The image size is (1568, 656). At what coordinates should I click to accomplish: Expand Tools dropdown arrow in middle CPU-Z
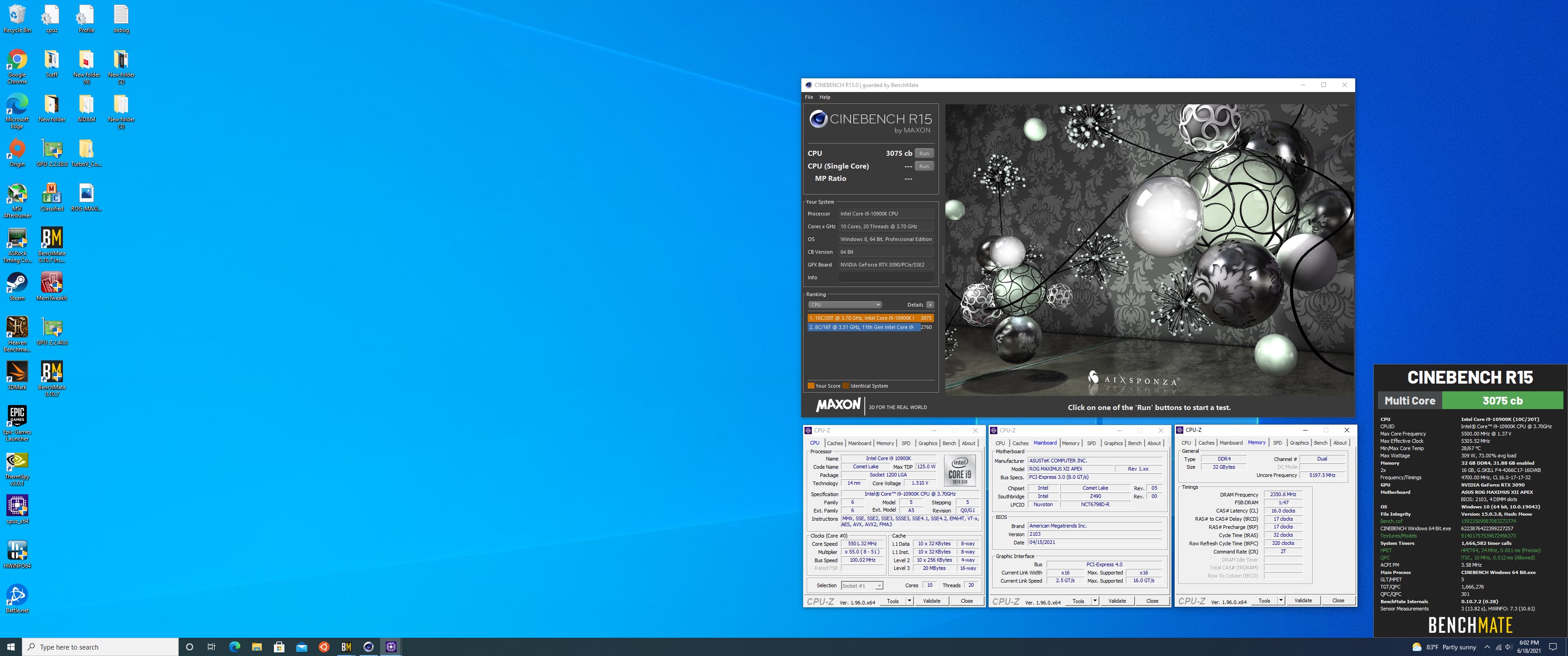point(1095,601)
